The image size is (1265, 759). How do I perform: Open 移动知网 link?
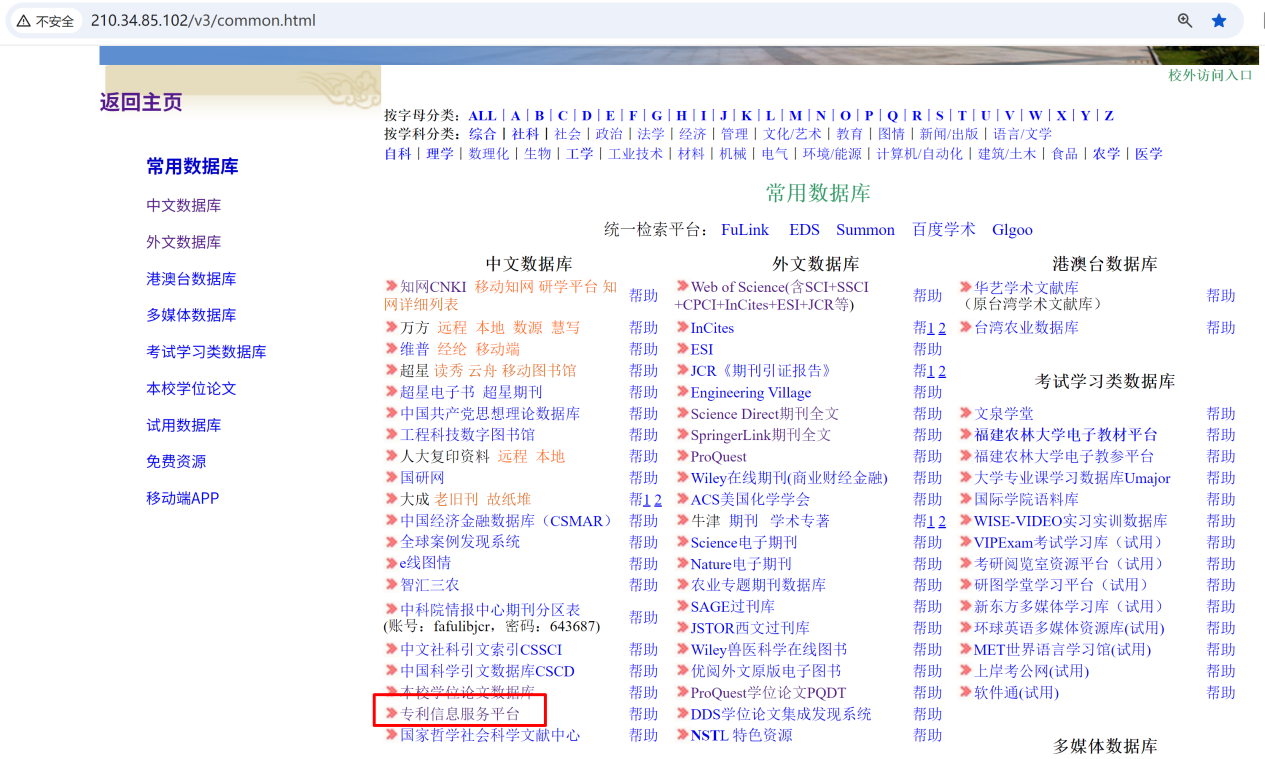click(505, 287)
